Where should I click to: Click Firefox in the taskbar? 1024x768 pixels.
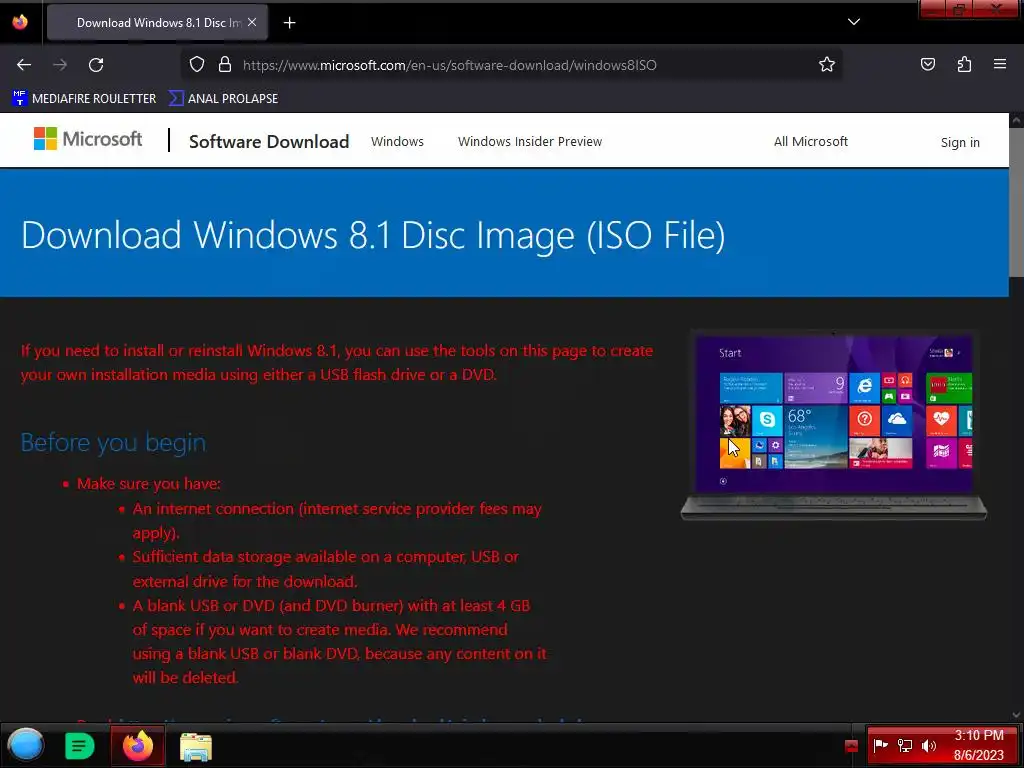tap(138, 746)
